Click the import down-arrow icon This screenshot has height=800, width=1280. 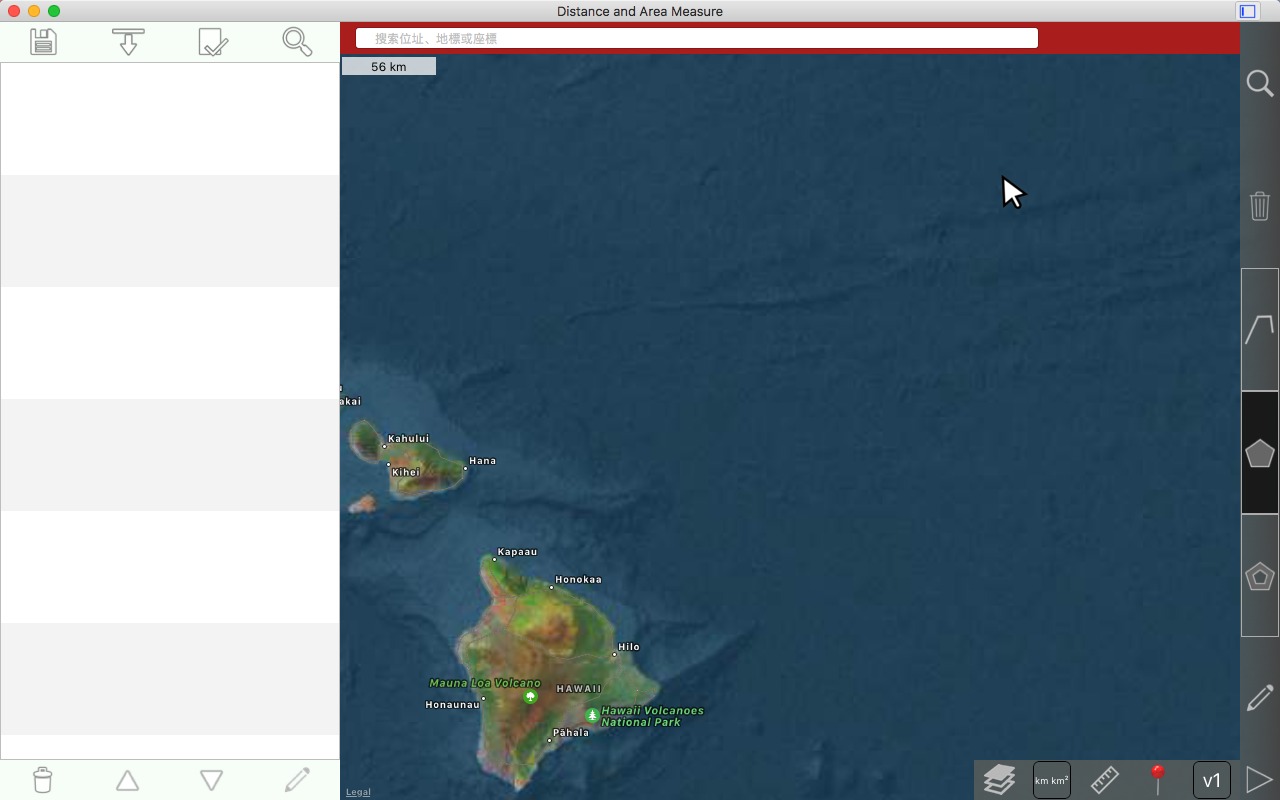tap(128, 41)
